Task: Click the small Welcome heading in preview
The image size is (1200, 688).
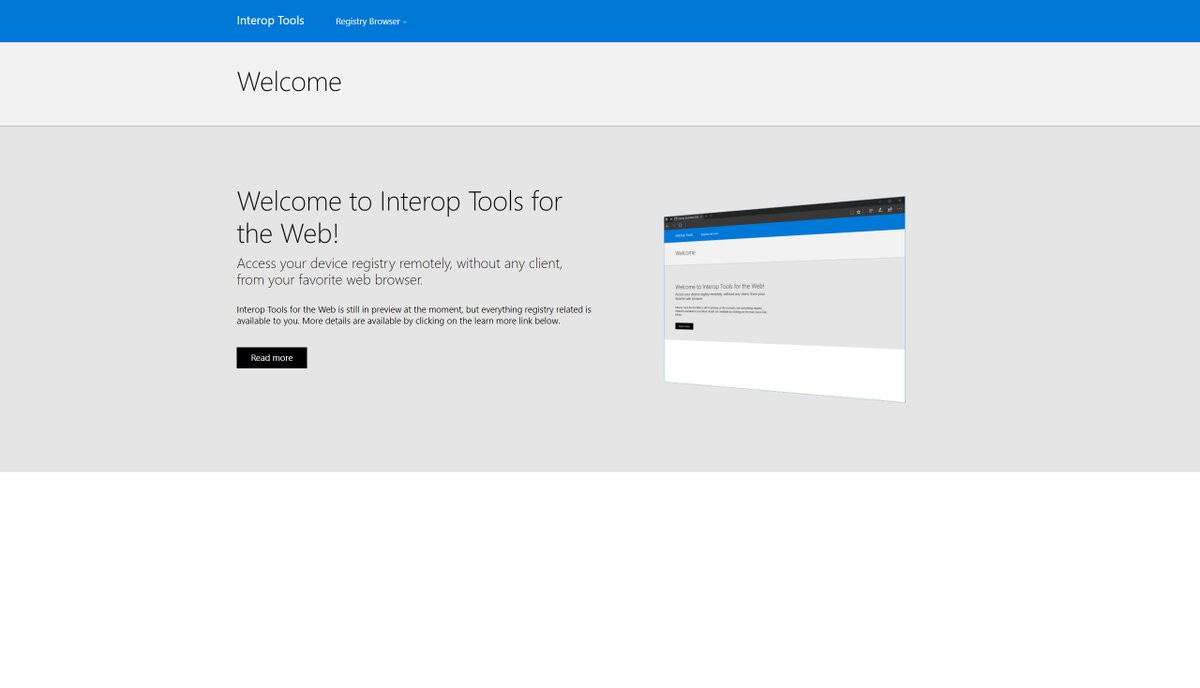Action: click(x=685, y=252)
